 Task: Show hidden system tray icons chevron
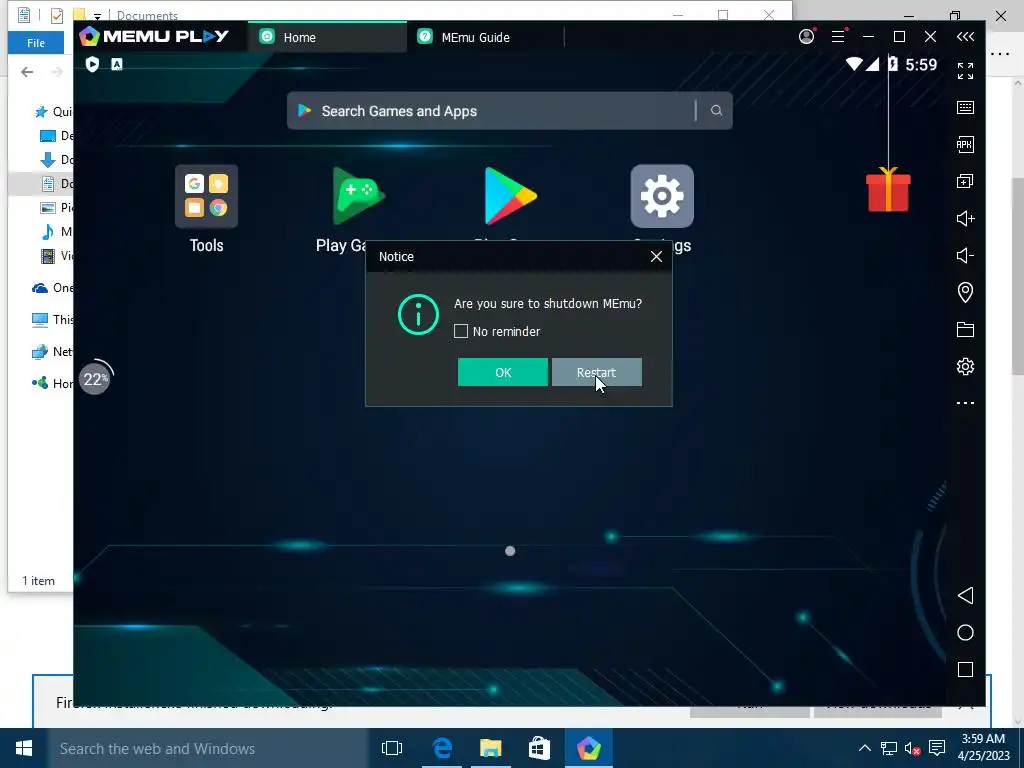point(865,748)
